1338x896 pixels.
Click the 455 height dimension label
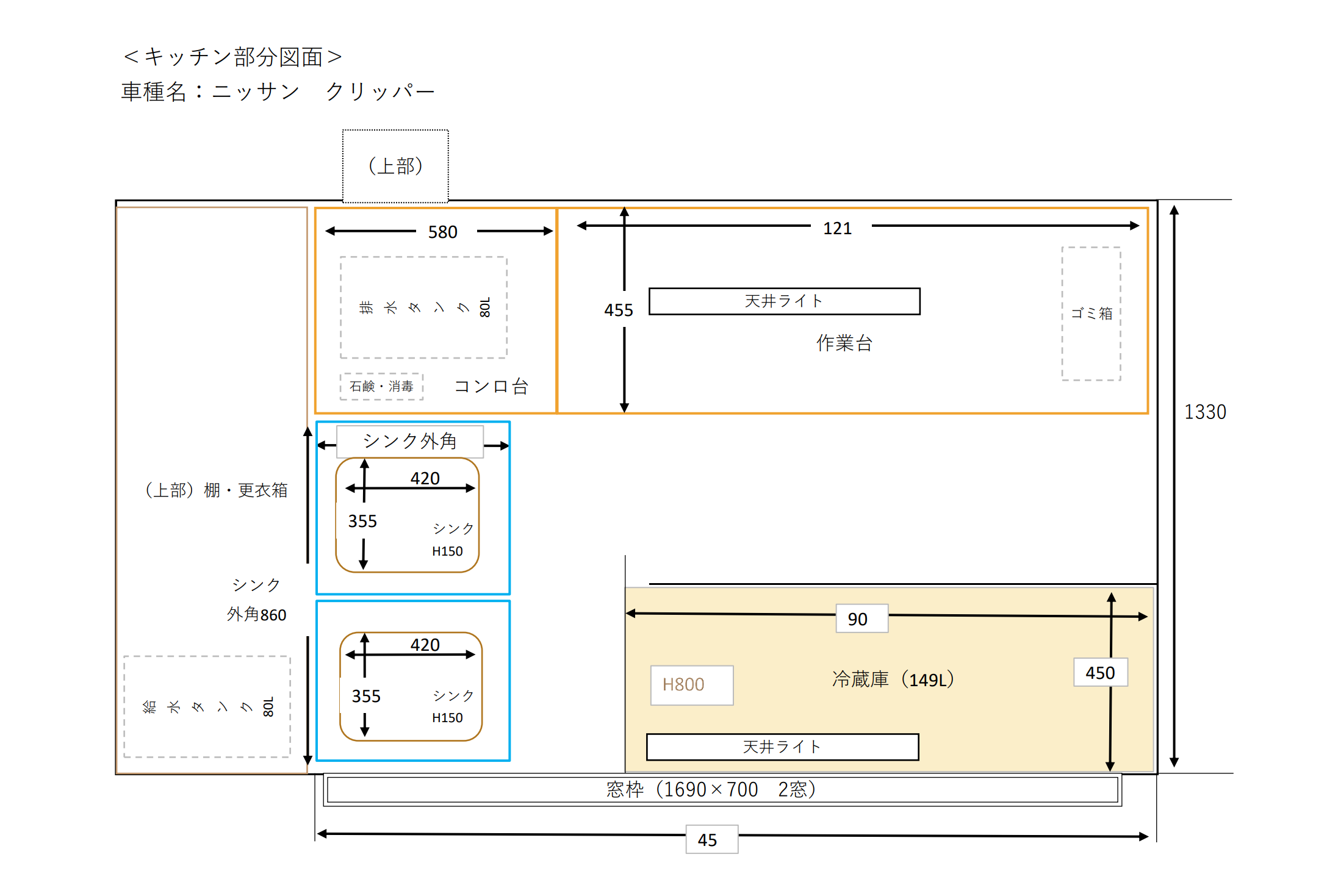[x=619, y=310]
